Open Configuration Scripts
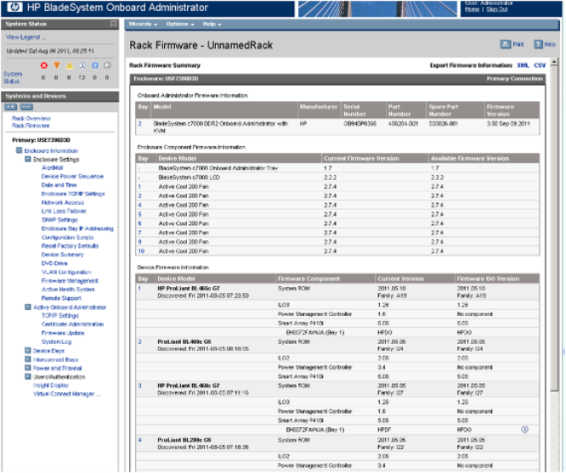Viewport: 566px width, 473px height. point(67,237)
